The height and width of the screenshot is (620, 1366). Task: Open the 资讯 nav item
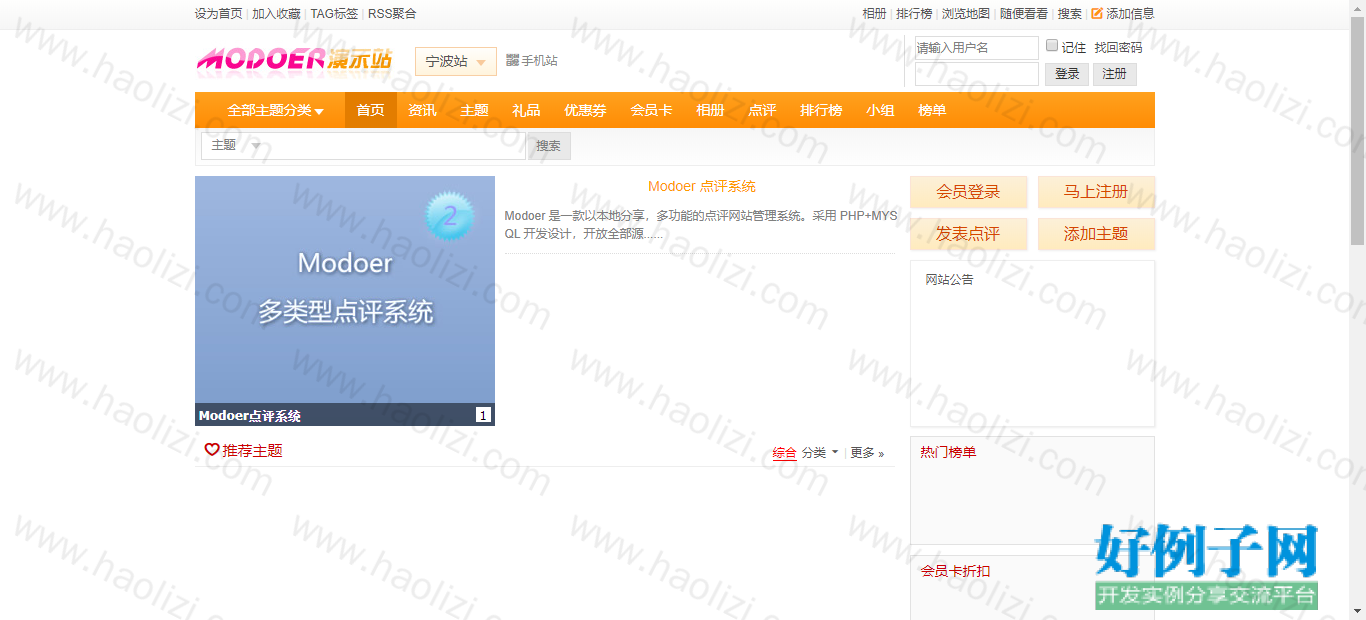pos(422,110)
